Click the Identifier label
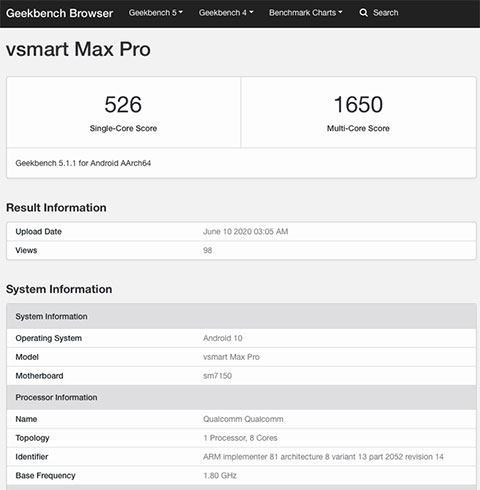Image resolution: width=480 pixels, height=490 pixels. 32,457
